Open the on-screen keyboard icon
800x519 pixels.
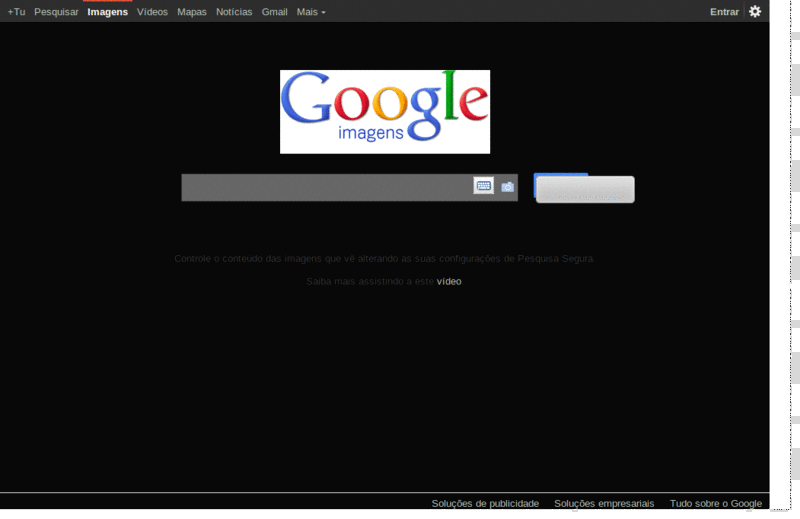[483, 186]
